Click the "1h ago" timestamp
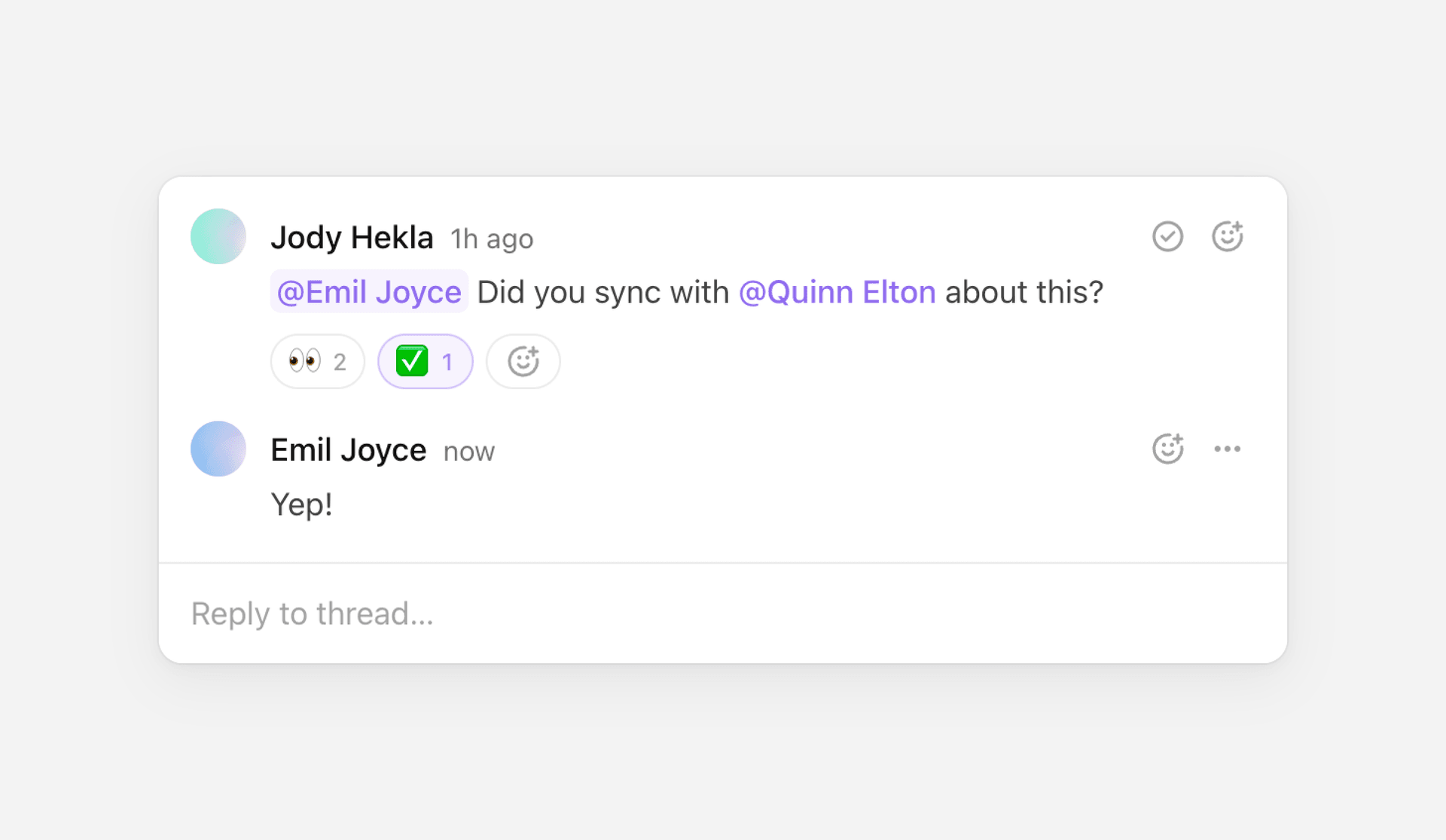1446x840 pixels. 492,239
